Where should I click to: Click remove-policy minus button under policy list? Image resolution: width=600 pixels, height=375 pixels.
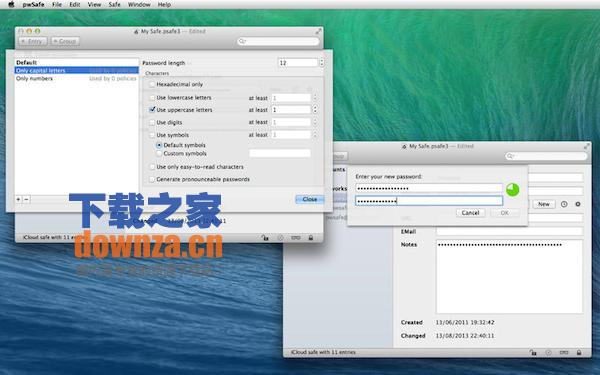(26, 199)
